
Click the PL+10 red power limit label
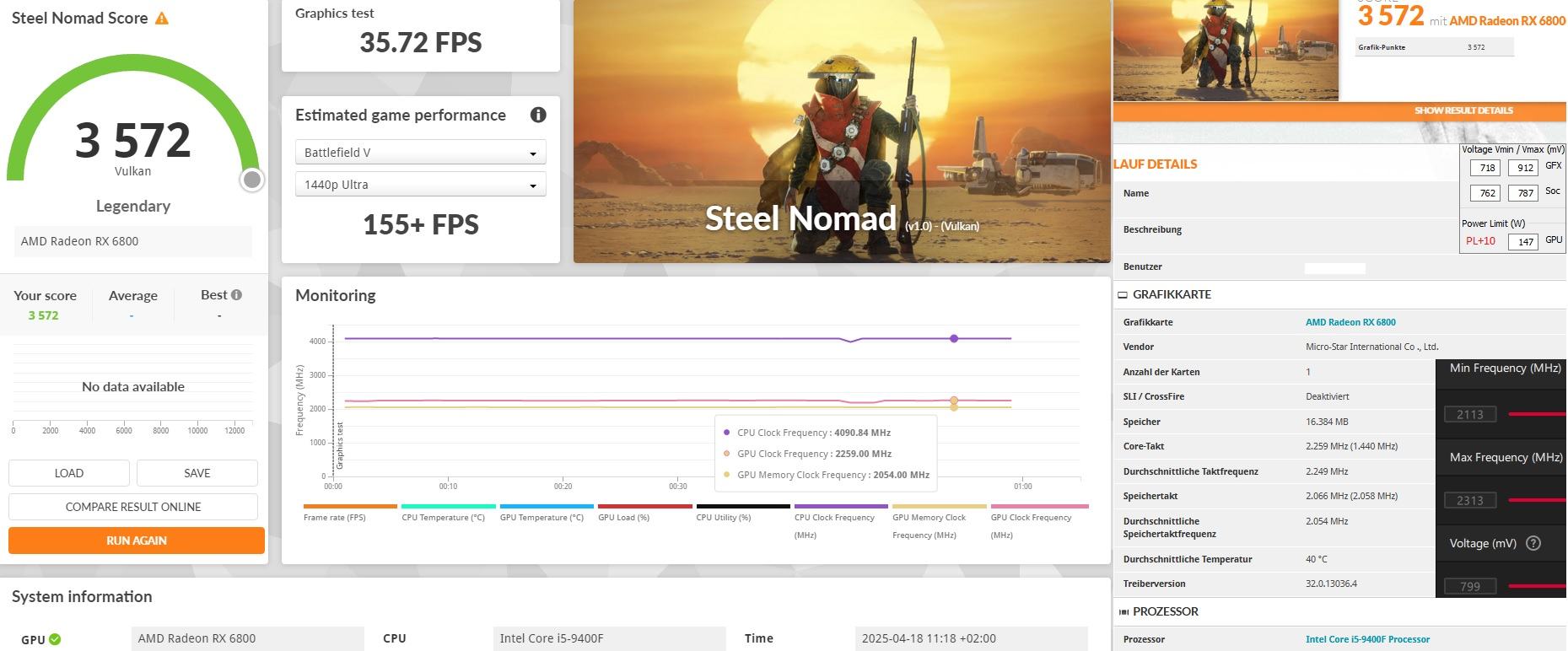pyautogui.click(x=1480, y=241)
